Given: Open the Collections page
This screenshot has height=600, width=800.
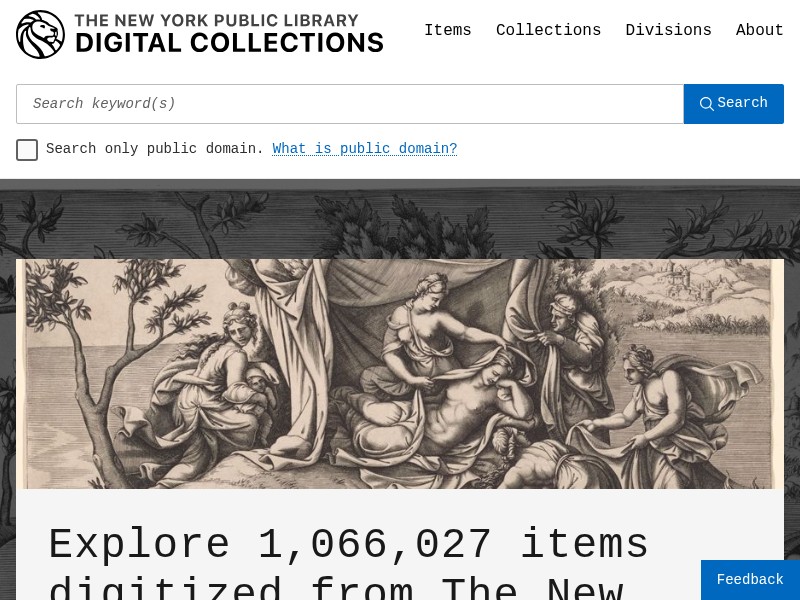Looking at the screenshot, I should [x=548, y=30].
